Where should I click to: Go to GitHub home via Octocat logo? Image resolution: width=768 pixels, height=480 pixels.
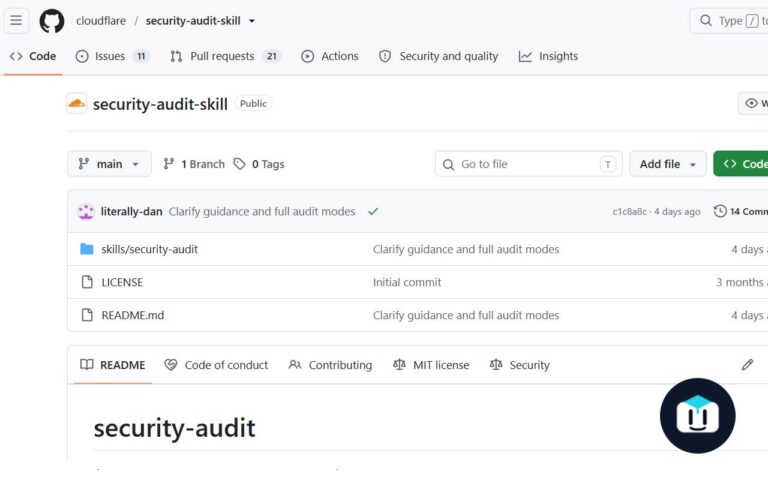(x=51, y=21)
